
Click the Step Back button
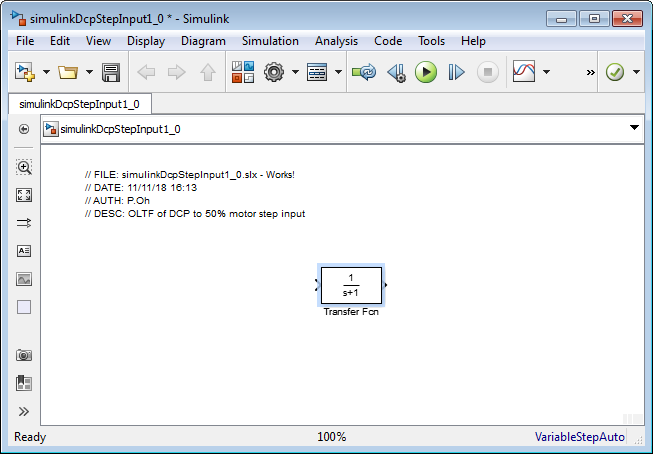(396, 72)
